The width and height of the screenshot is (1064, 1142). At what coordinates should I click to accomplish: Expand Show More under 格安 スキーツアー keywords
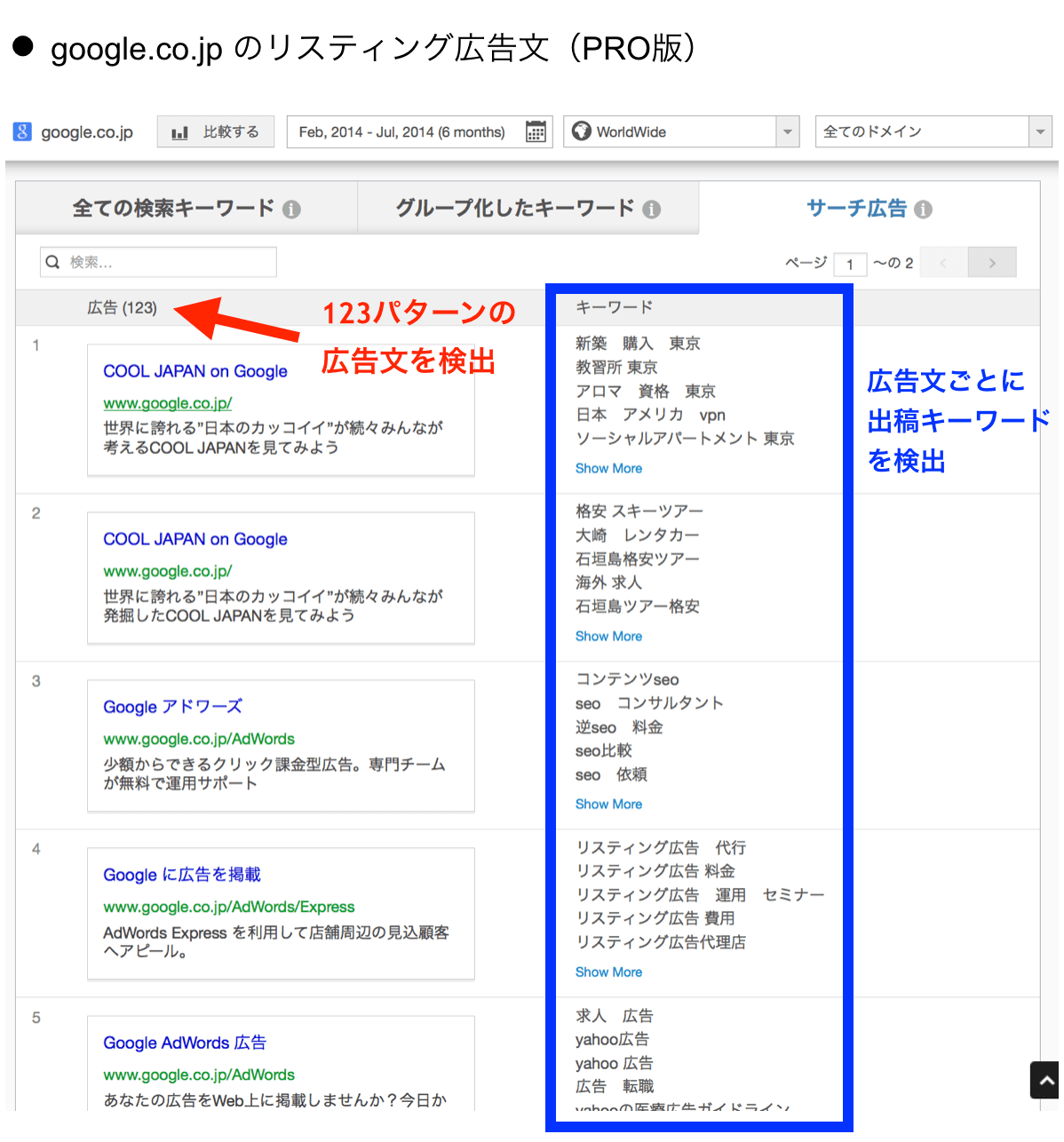tap(608, 636)
